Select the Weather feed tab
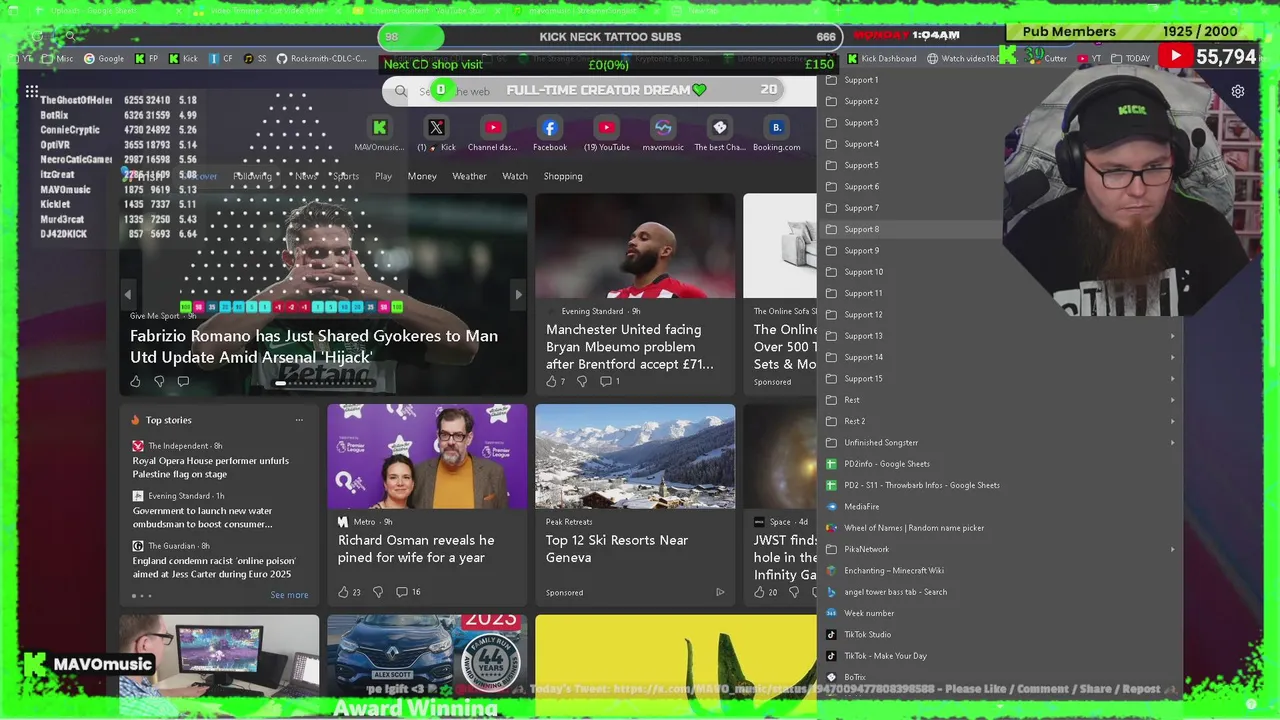Viewport: 1280px width, 720px height. (469, 176)
